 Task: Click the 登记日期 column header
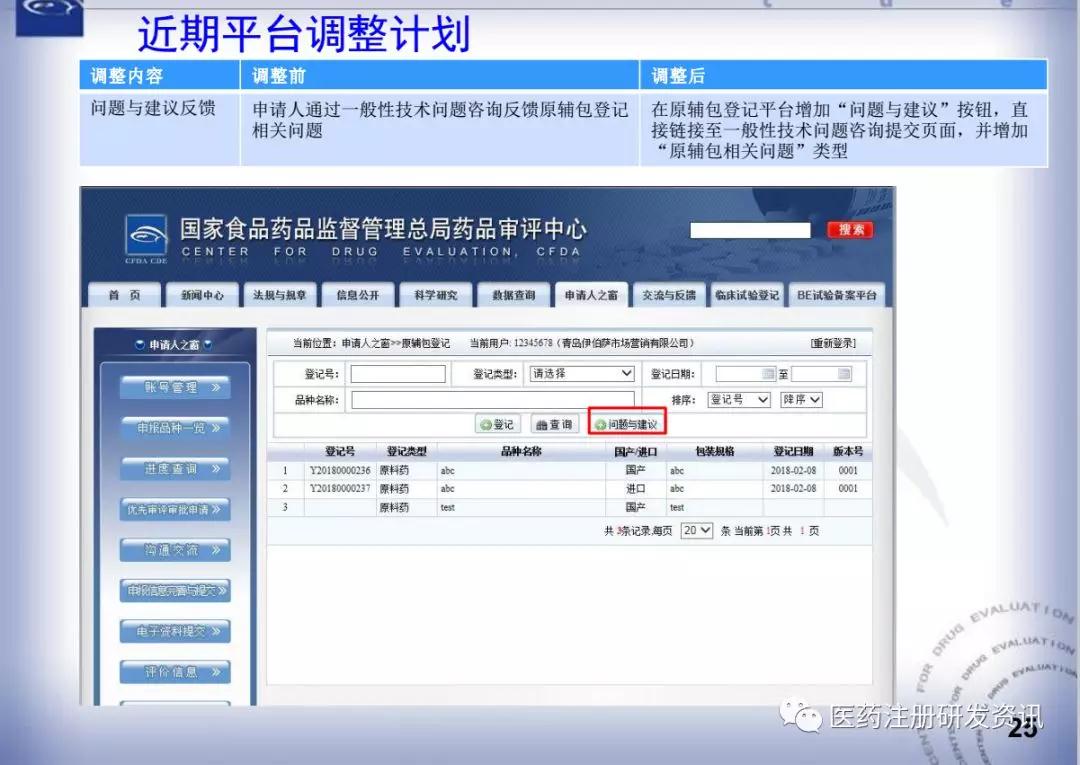[793, 451]
